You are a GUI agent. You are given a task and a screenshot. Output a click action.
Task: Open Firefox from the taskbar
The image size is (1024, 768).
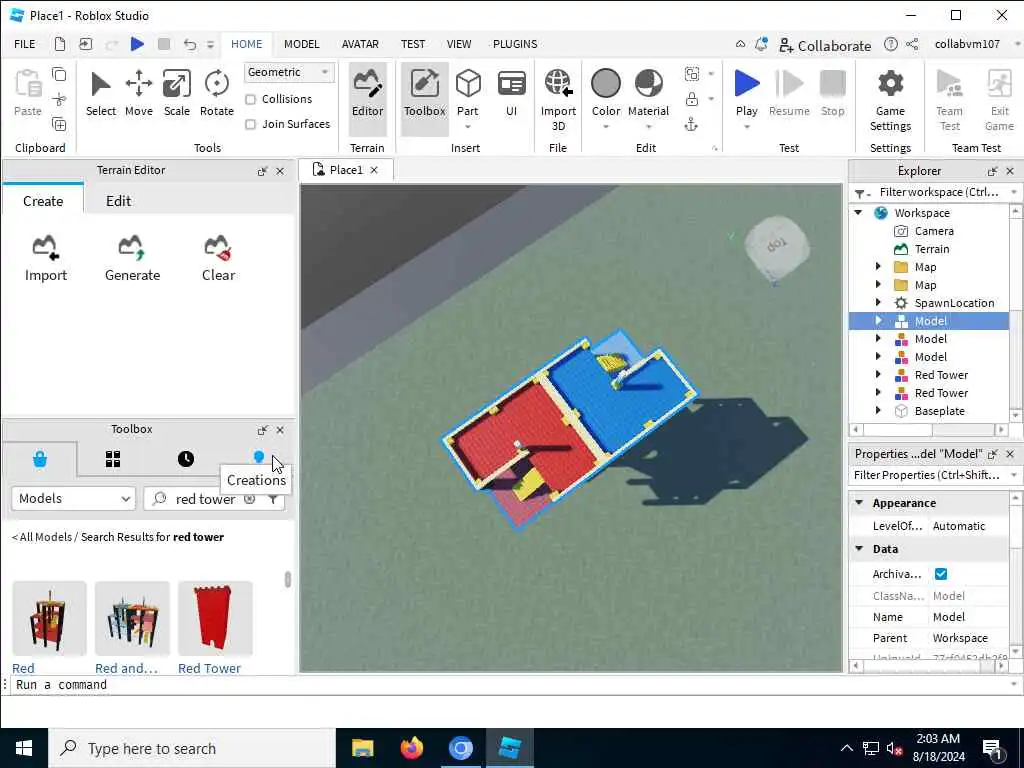(x=411, y=748)
